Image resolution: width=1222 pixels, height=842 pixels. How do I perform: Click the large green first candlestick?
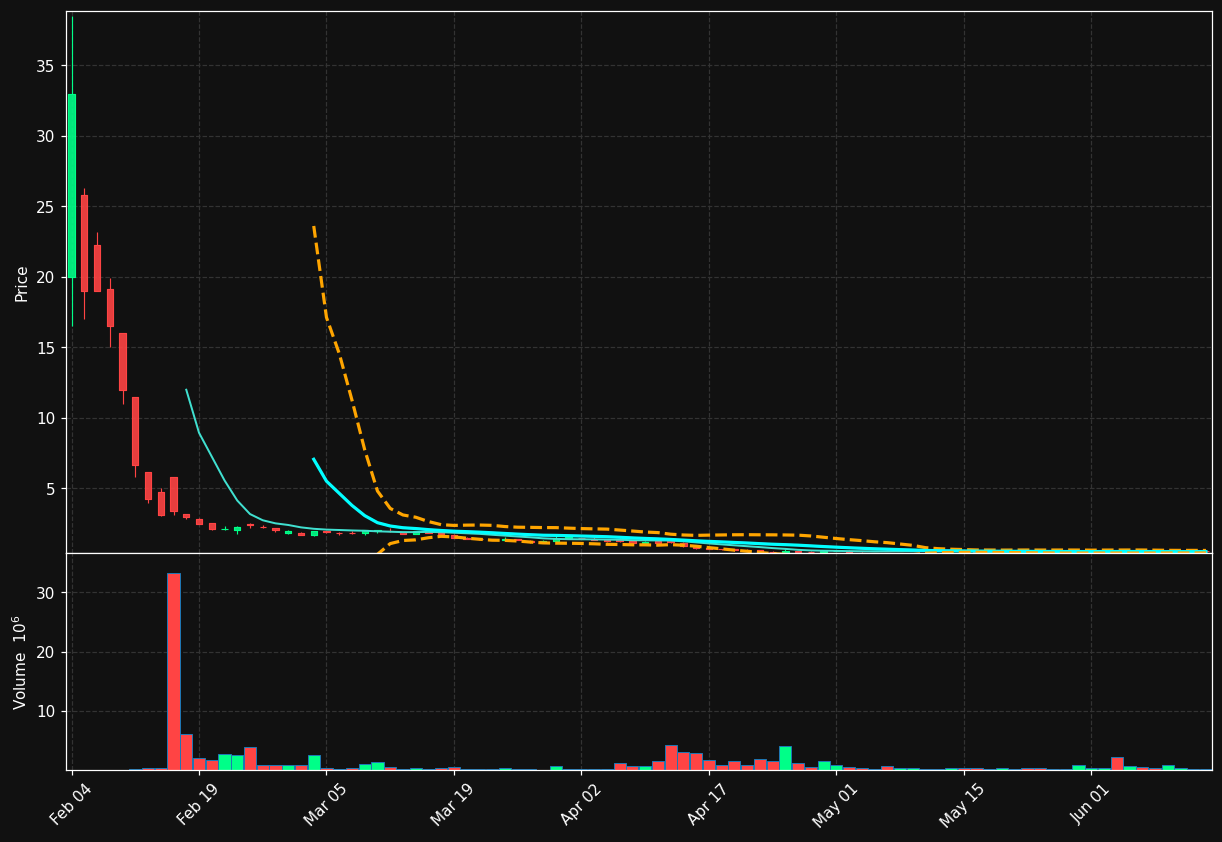click(x=72, y=185)
